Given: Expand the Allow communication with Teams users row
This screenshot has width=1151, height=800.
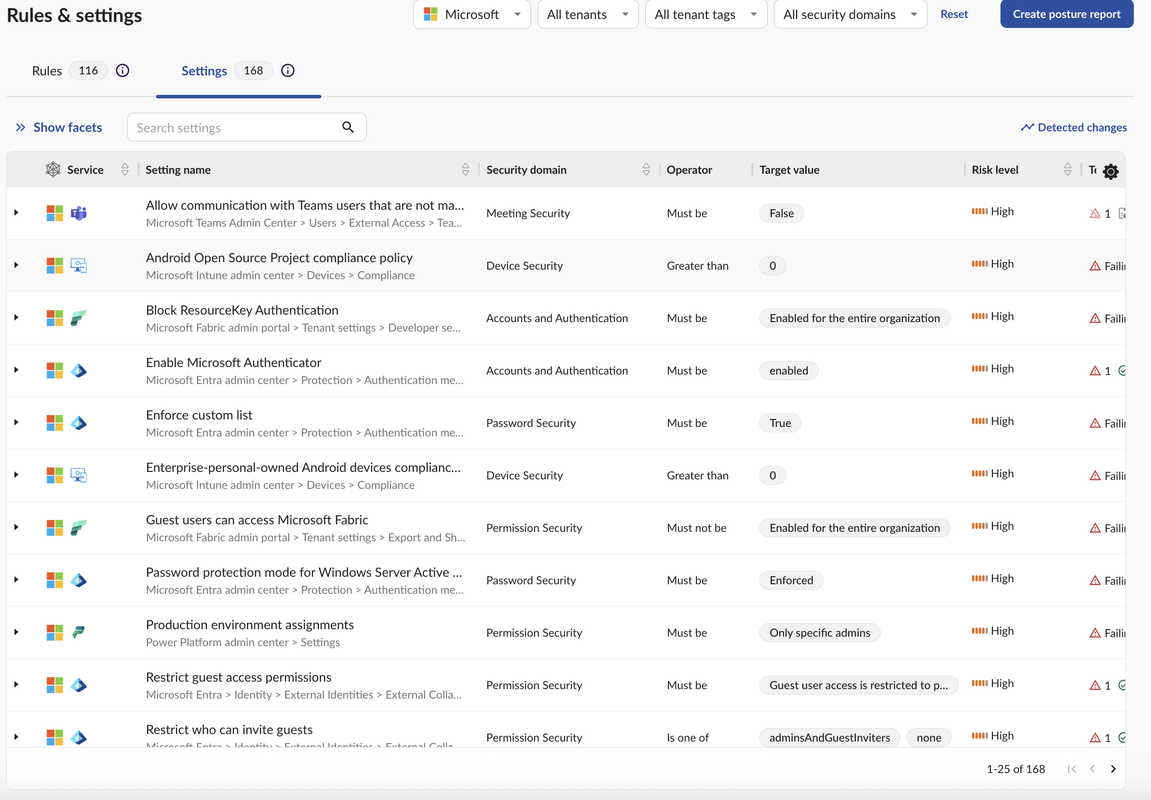Looking at the screenshot, I should coord(16,213).
